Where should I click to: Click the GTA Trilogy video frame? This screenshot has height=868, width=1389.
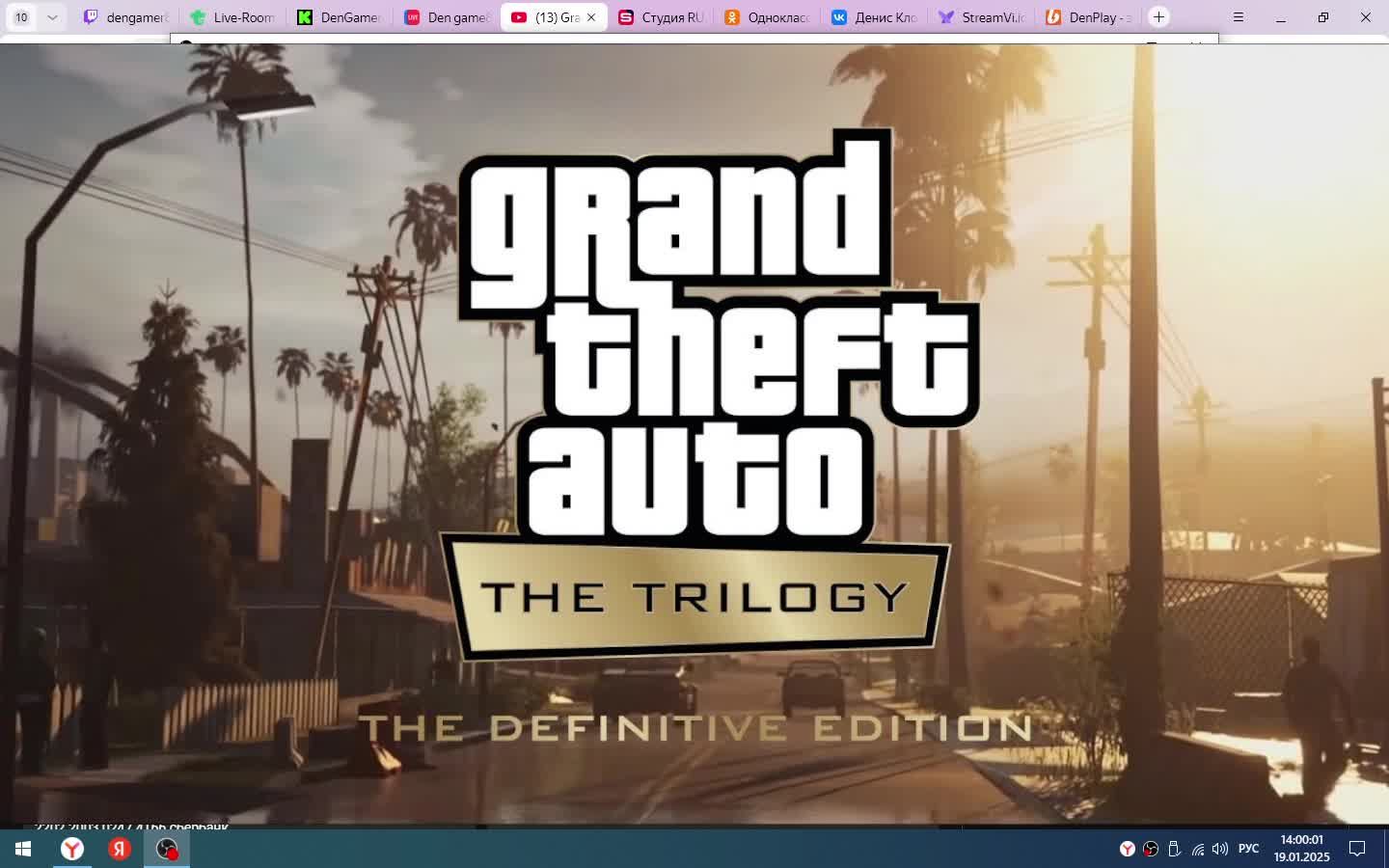694,434
